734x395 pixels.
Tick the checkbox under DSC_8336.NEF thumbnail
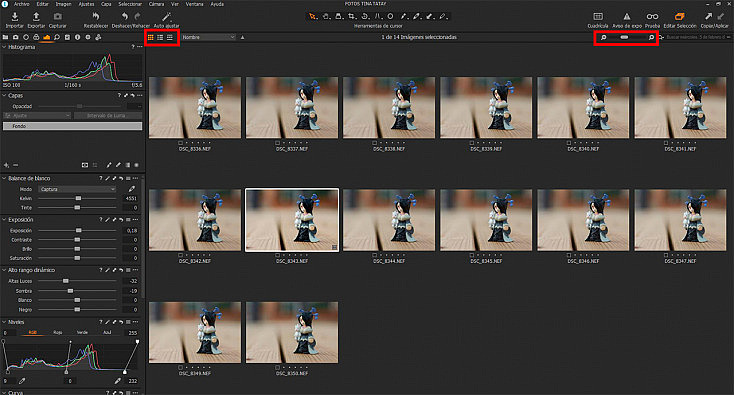tap(180, 143)
